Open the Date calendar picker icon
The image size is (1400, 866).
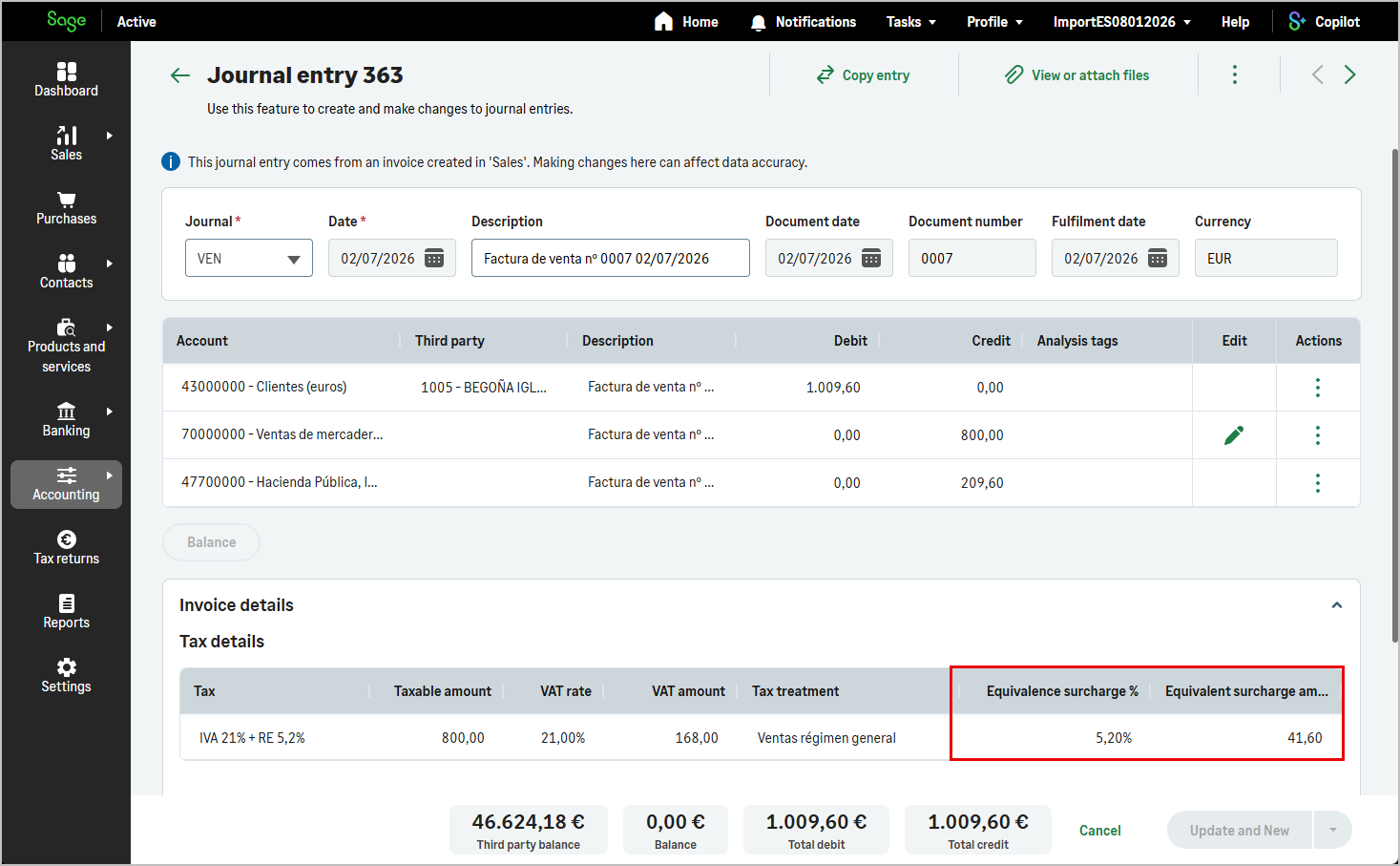coord(434,258)
